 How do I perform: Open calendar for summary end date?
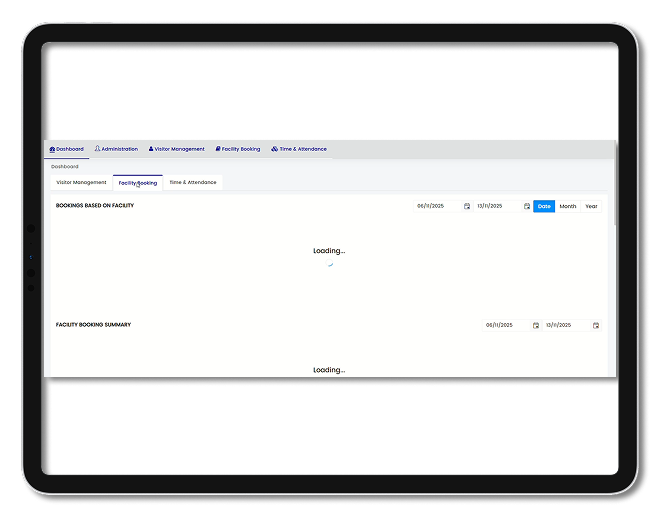(x=596, y=325)
